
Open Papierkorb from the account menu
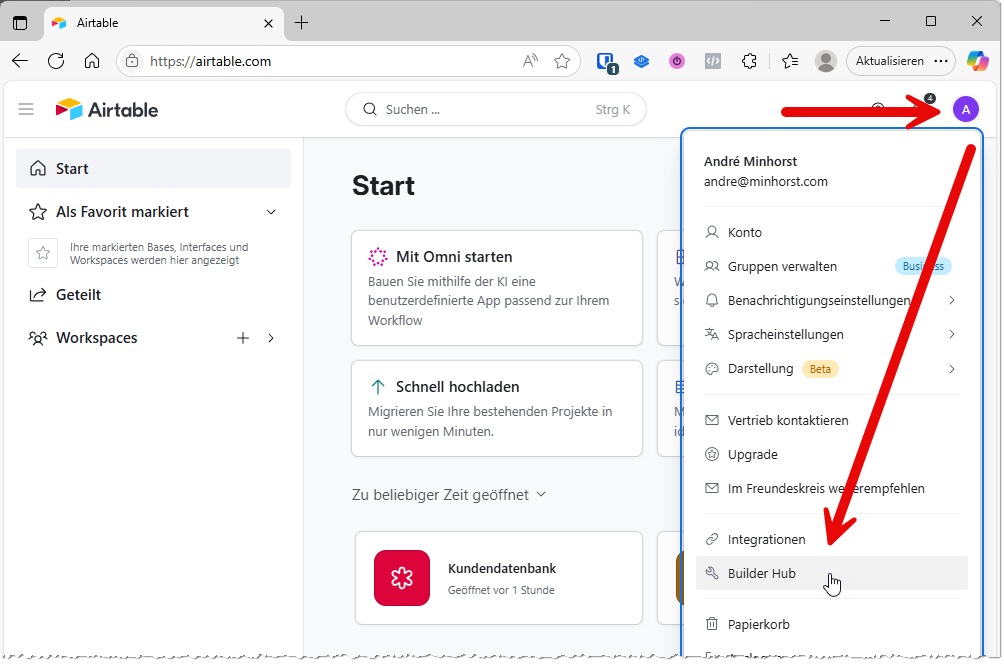click(758, 624)
